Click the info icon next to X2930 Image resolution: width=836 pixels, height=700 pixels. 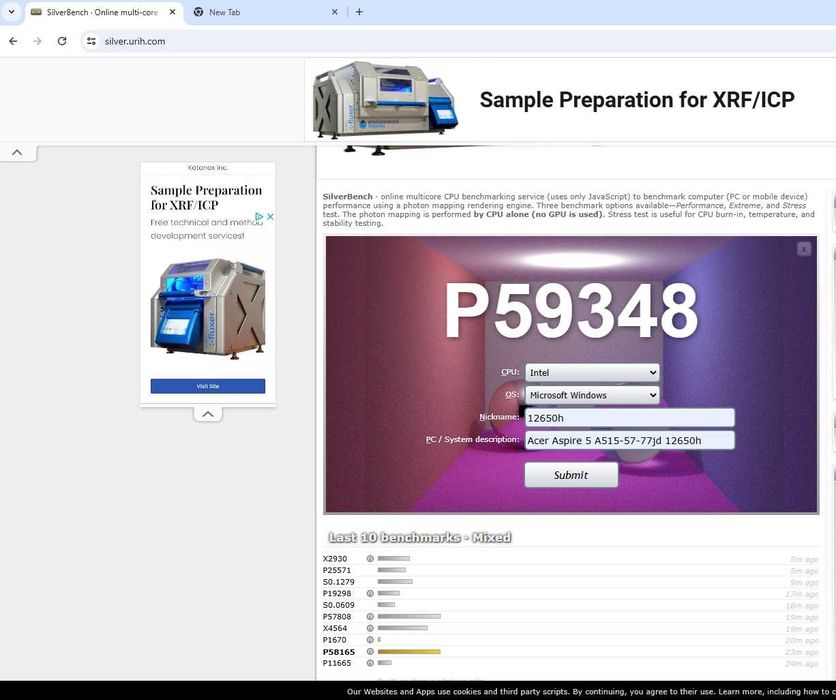(x=370, y=559)
